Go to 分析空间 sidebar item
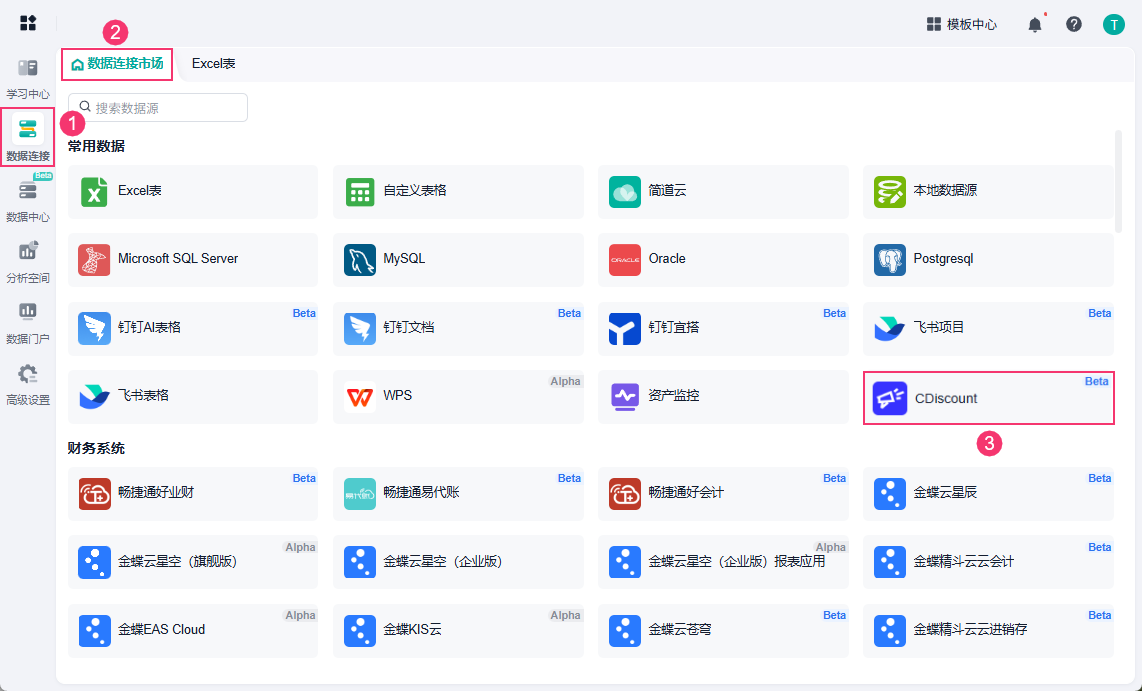 click(x=28, y=262)
